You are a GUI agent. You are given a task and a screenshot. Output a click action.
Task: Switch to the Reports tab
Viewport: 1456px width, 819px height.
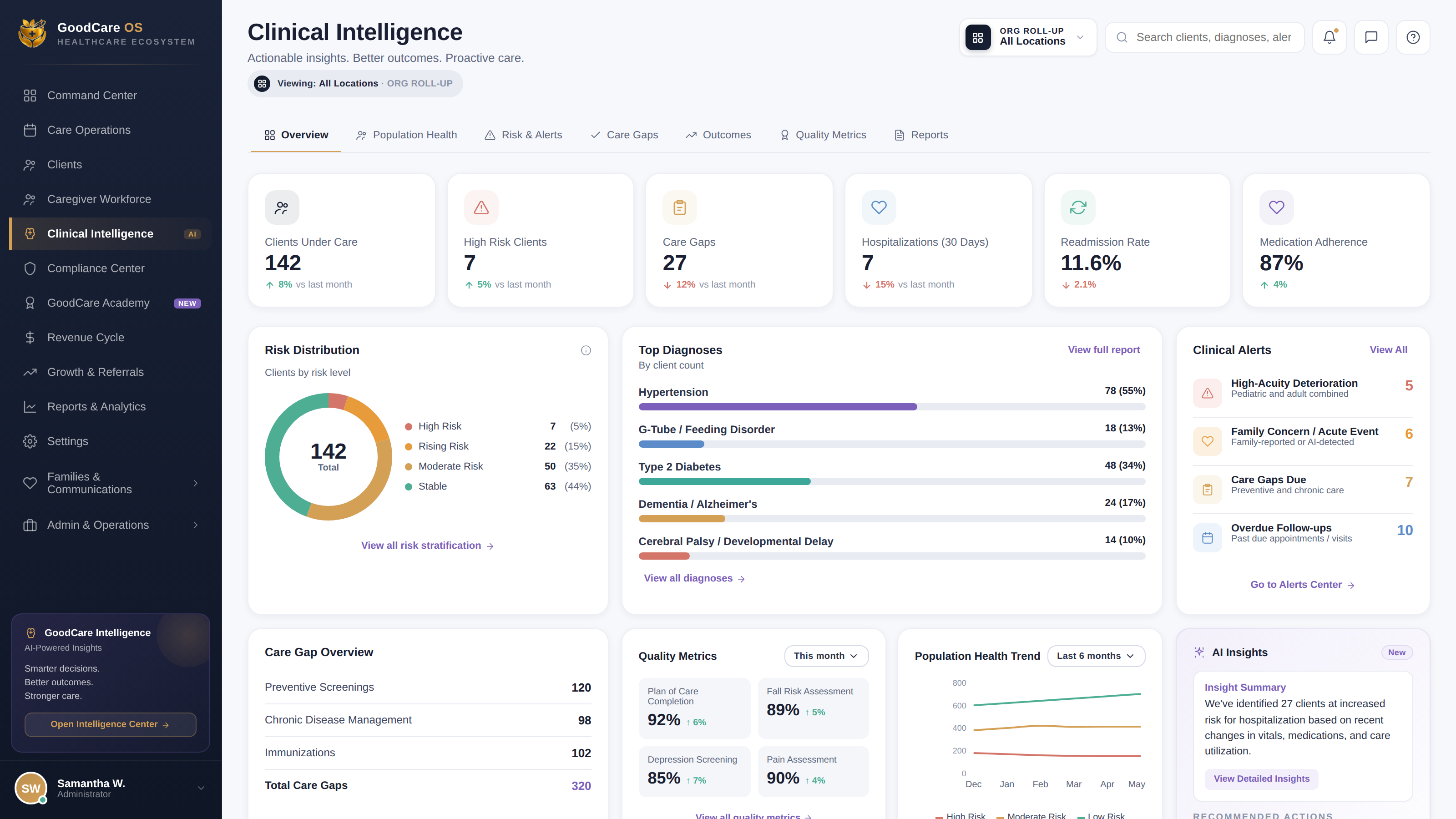(x=921, y=135)
